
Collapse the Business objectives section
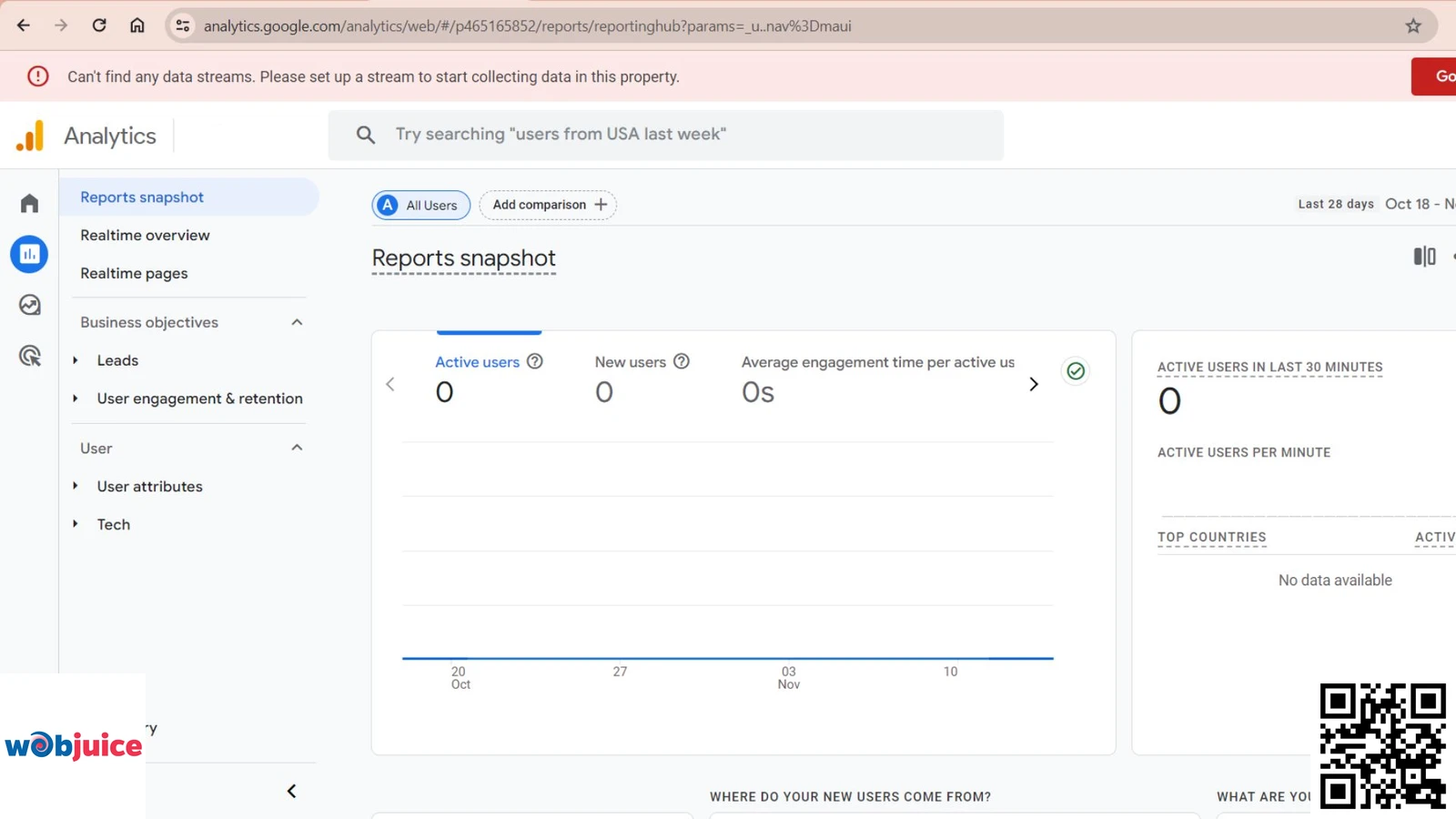click(297, 322)
